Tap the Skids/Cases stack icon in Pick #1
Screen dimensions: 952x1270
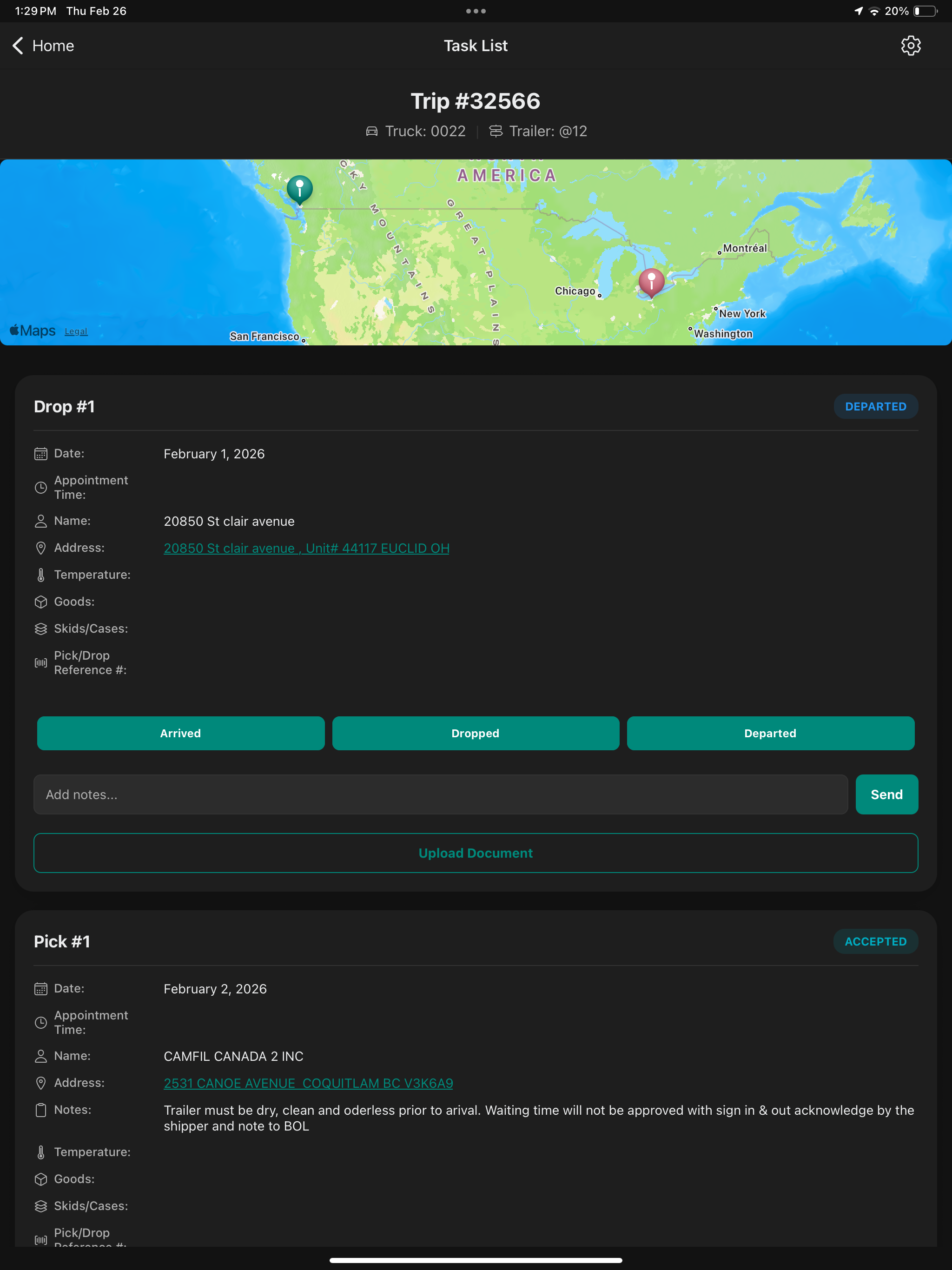[41, 1206]
